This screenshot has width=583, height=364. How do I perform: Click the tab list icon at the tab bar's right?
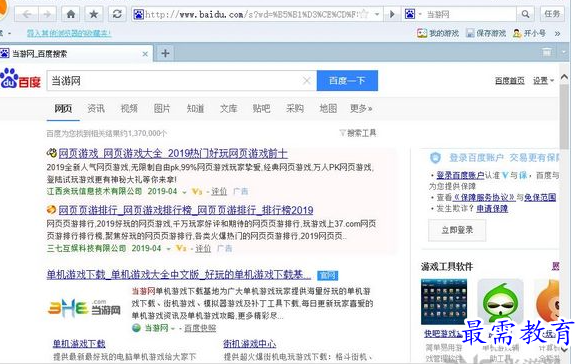click(547, 52)
